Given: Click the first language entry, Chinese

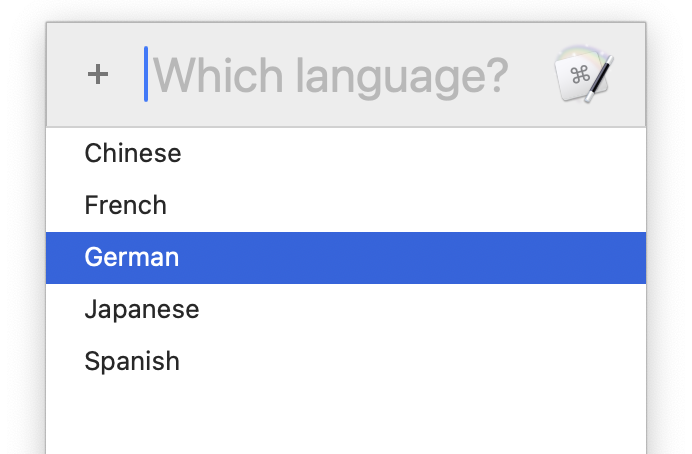Looking at the screenshot, I should click(133, 154).
